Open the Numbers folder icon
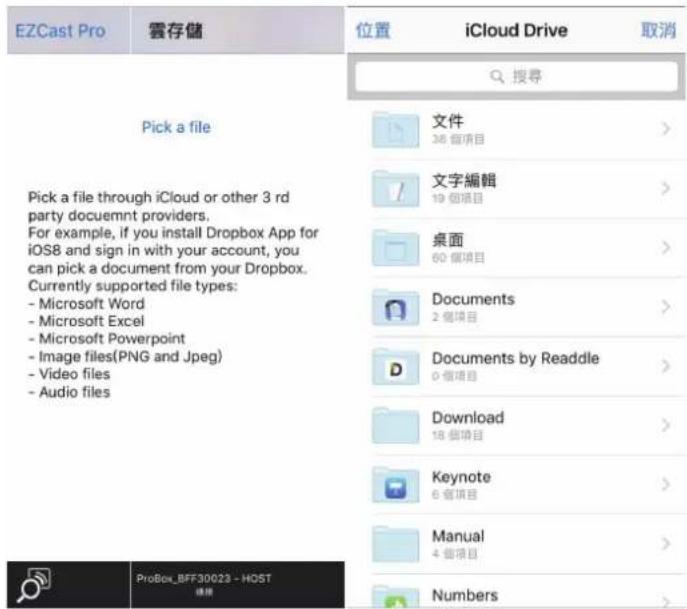This screenshot has height=609, width=687. pos(396,598)
